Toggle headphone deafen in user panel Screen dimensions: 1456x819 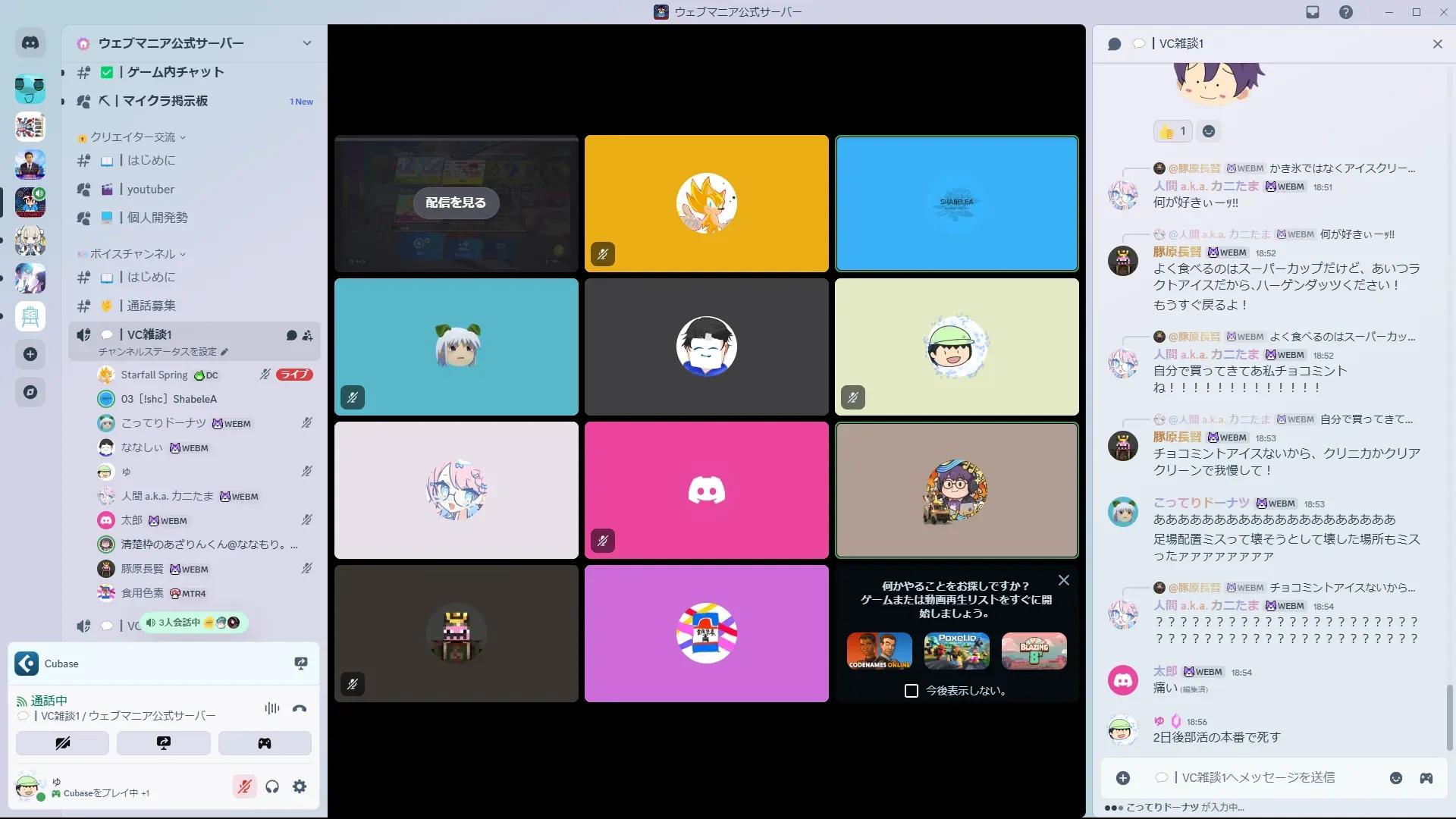click(x=272, y=786)
